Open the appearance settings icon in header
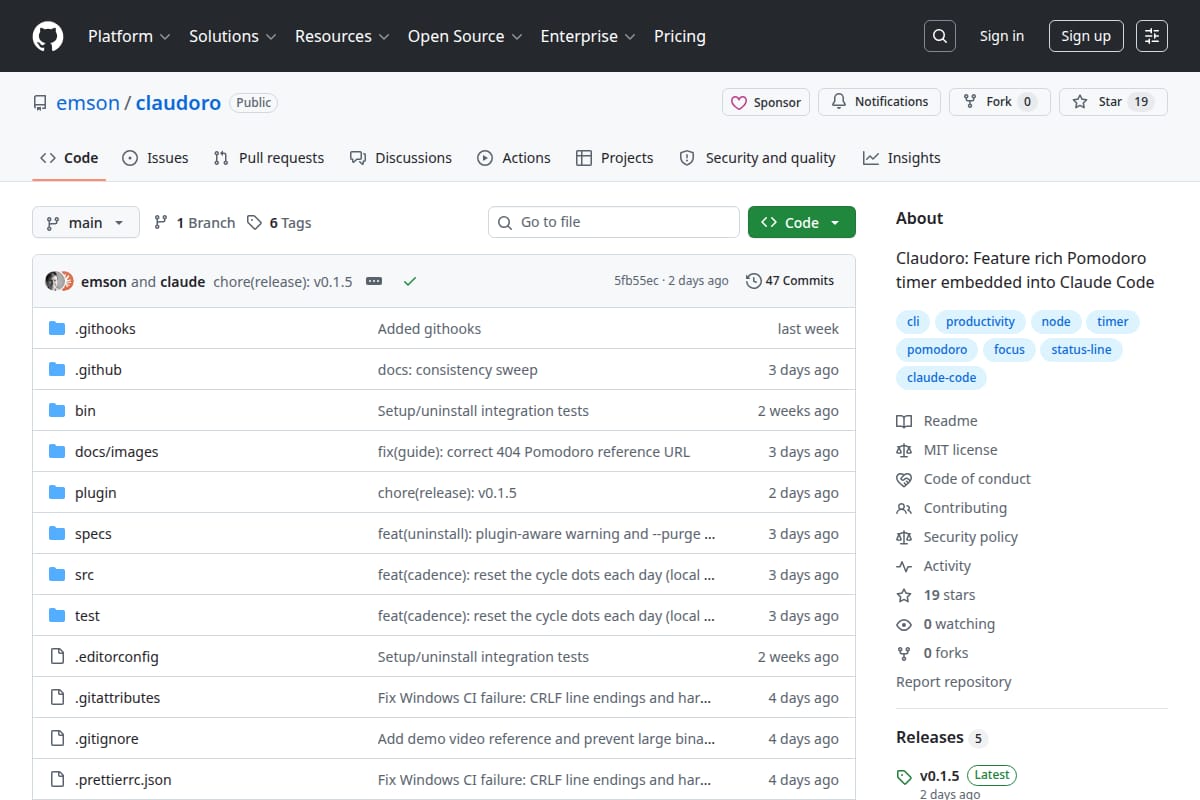This screenshot has width=1200, height=800. pos(1152,36)
